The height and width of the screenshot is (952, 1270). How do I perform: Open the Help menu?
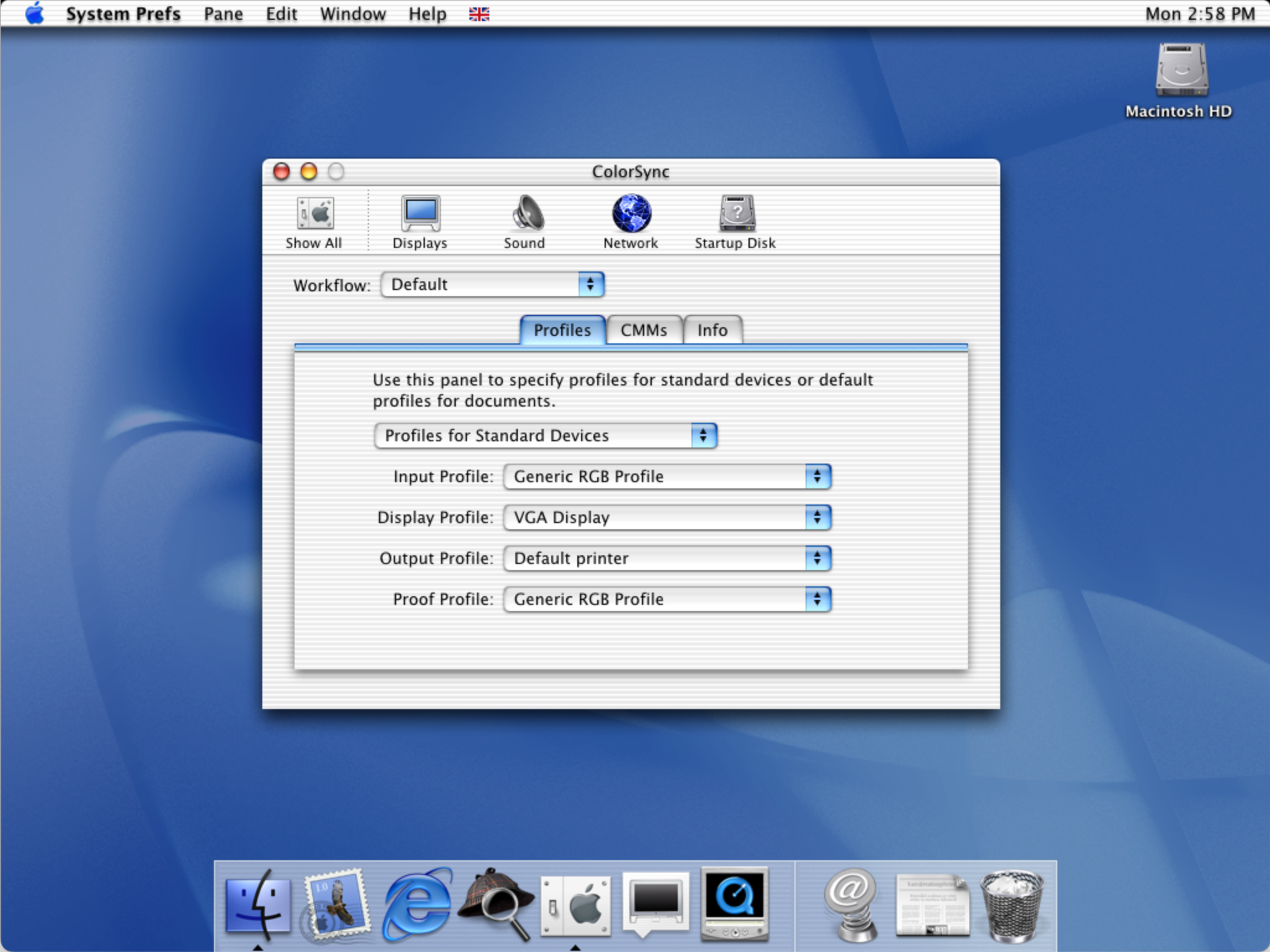coord(427,14)
